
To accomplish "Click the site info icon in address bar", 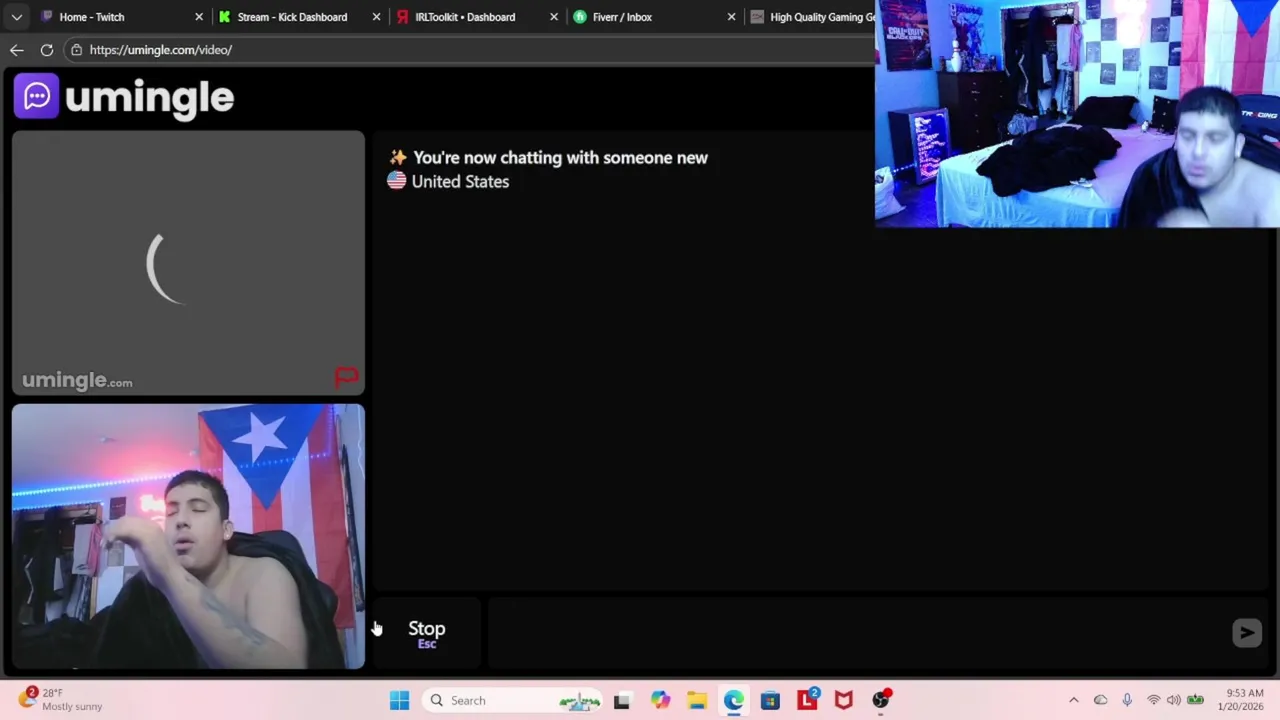I will [x=76, y=50].
